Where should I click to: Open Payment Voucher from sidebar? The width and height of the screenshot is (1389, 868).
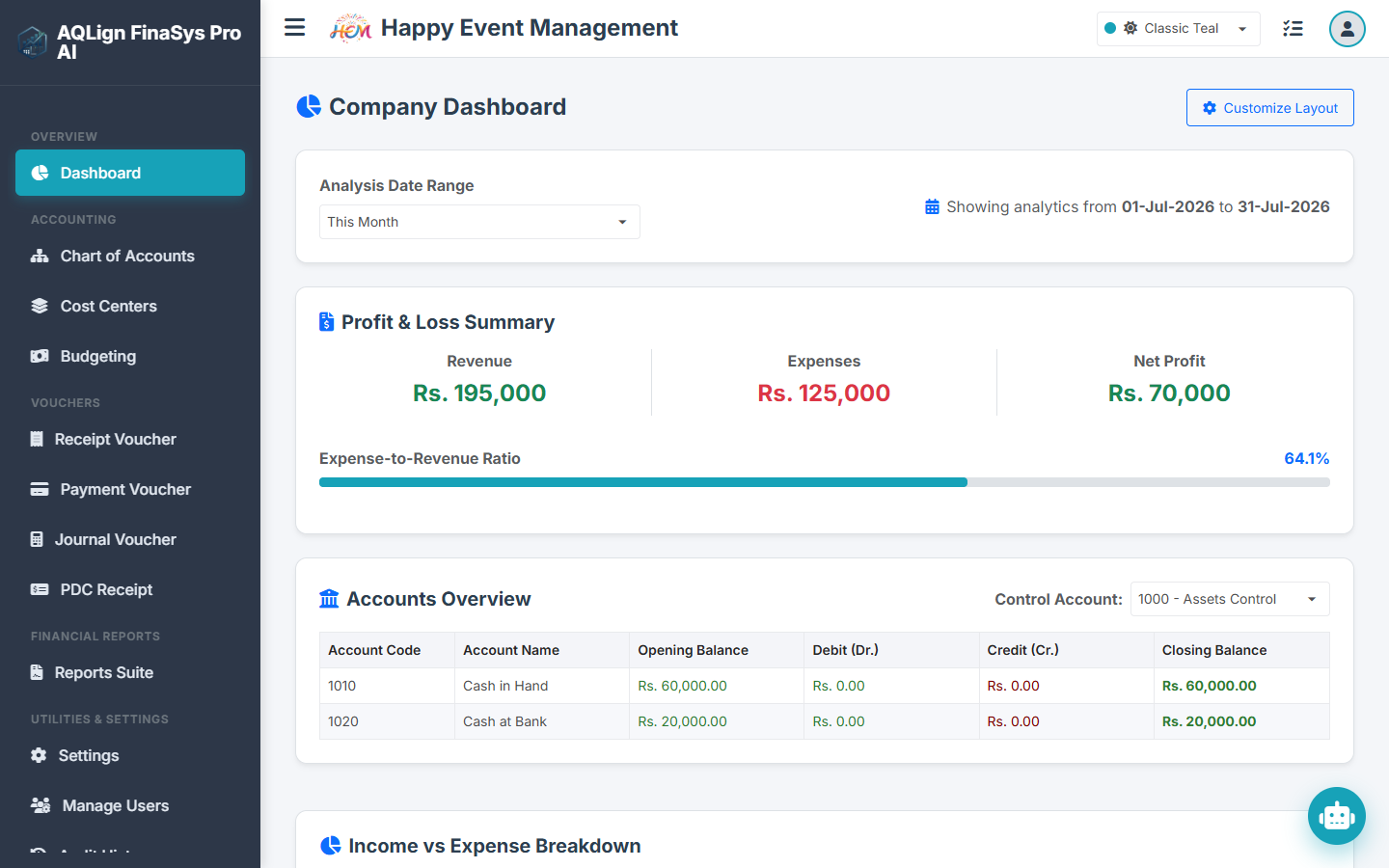coord(130,489)
